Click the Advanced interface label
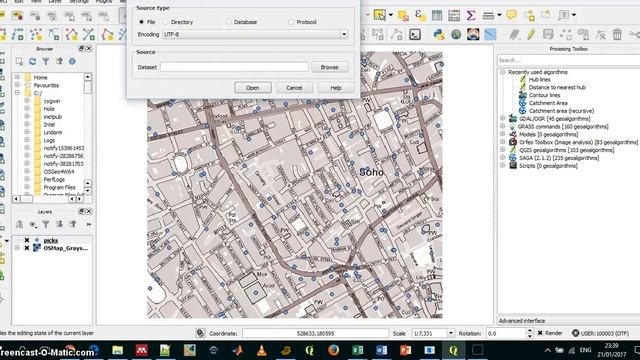This screenshot has width=640, height=360. pyautogui.click(x=522, y=321)
